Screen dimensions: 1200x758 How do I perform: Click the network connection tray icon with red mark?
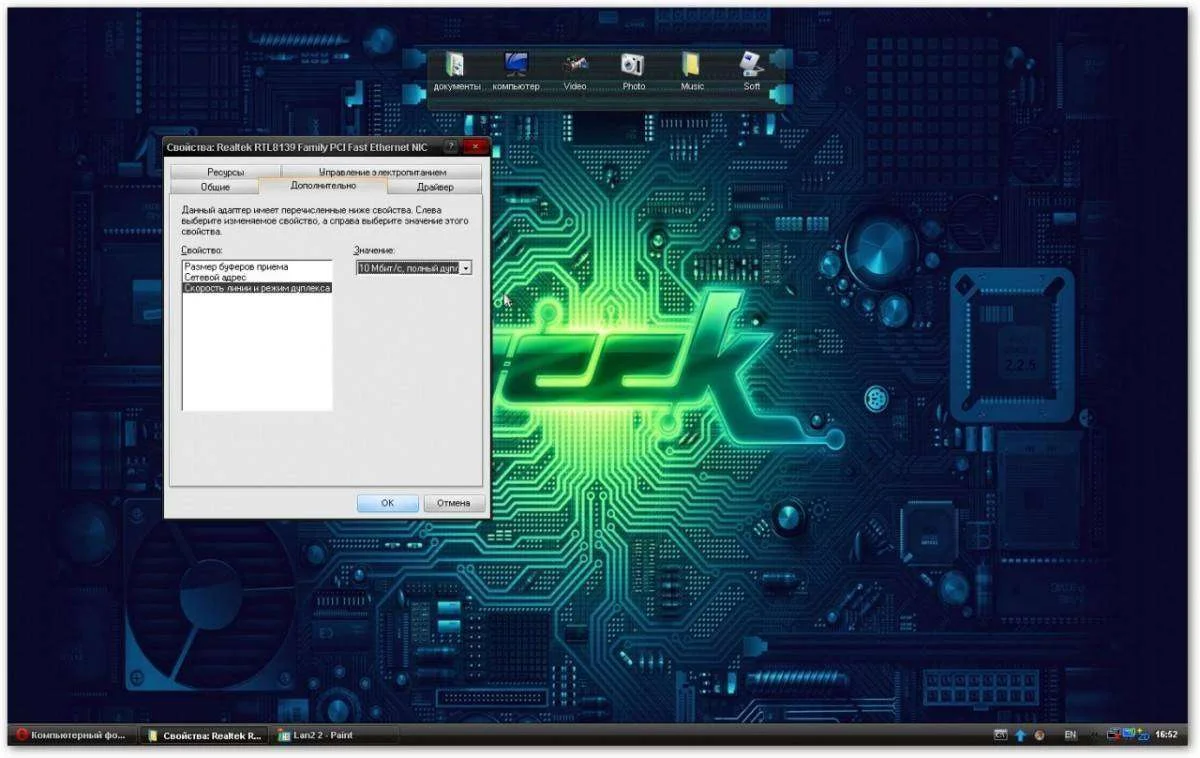(1115, 735)
